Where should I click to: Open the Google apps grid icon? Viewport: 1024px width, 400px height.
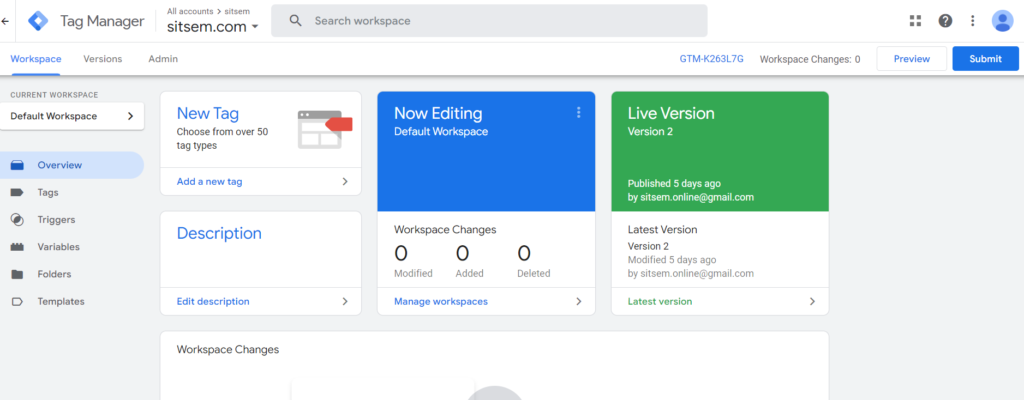[915, 21]
